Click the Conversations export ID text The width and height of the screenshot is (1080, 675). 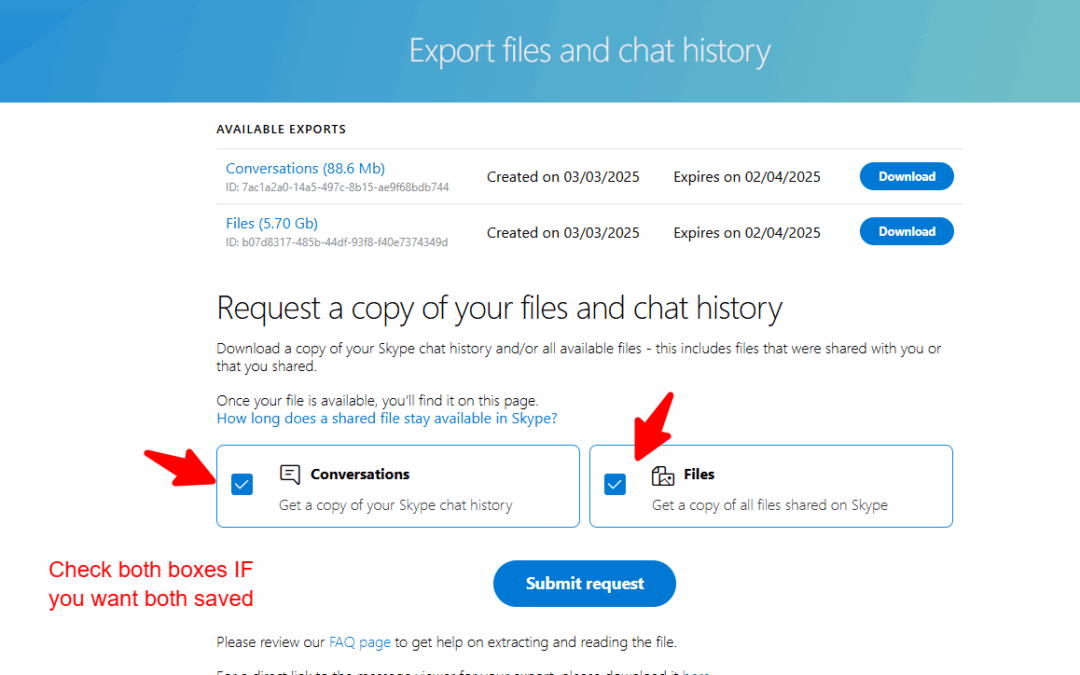pyautogui.click(x=338, y=187)
